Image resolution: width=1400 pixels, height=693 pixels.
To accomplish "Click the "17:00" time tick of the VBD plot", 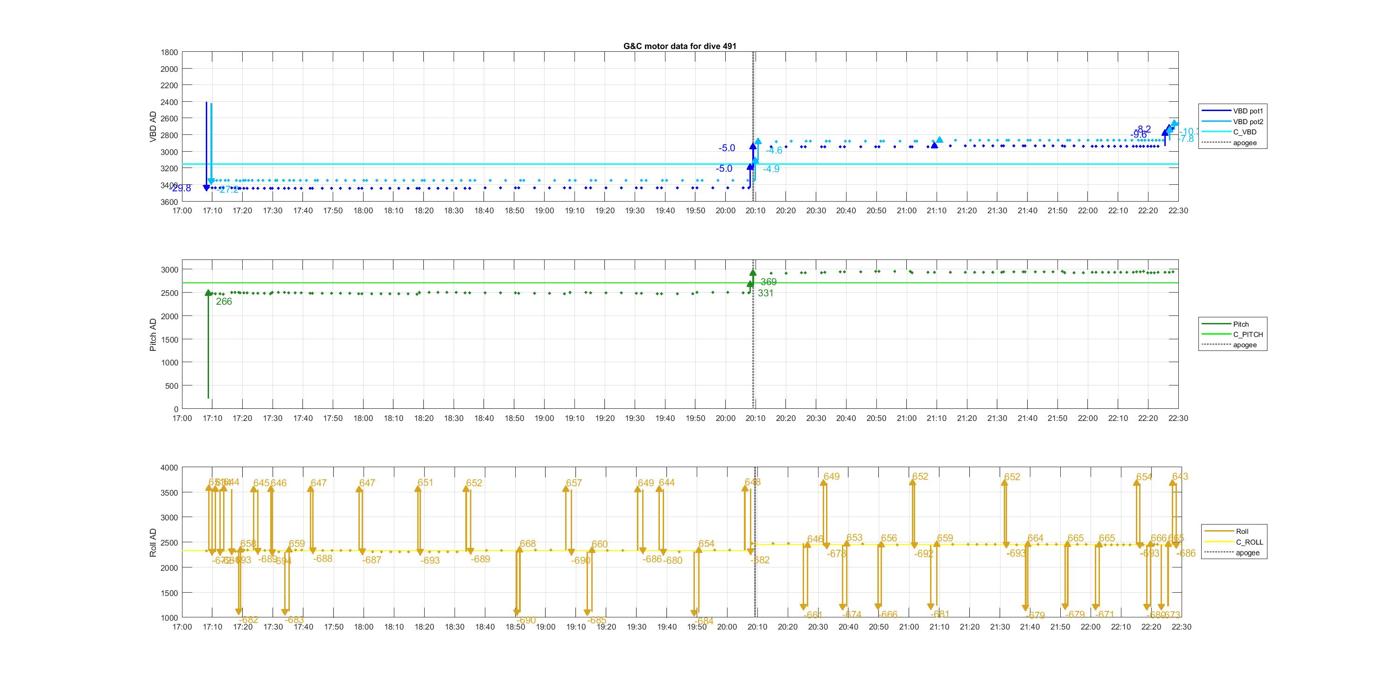I will pyautogui.click(x=182, y=211).
